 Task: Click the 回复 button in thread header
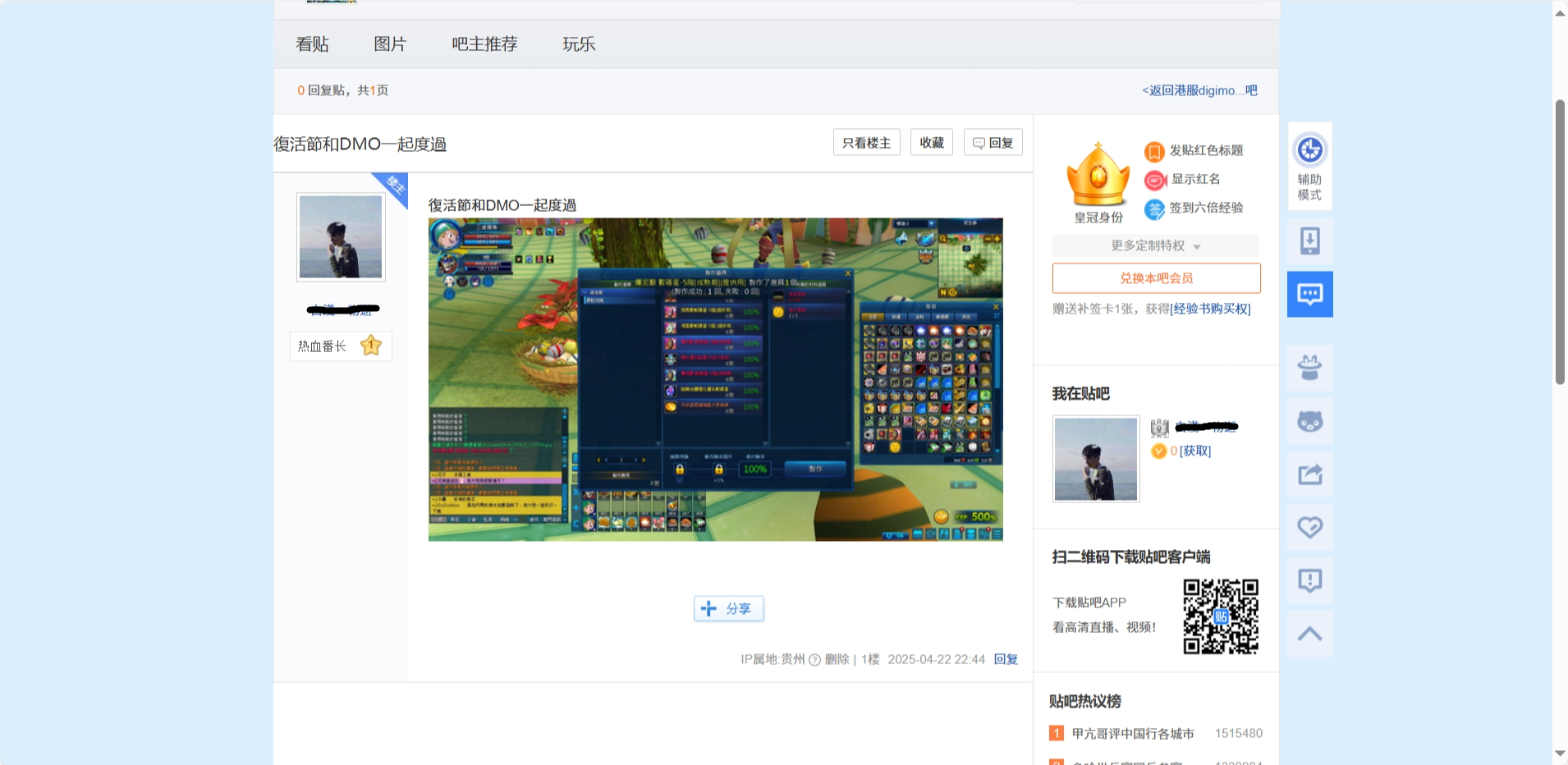993,142
